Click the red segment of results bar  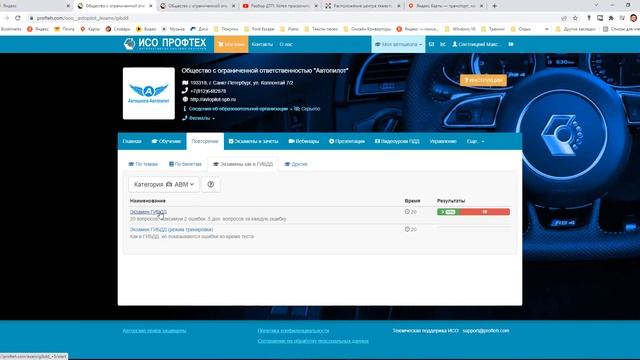pyautogui.click(x=484, y=212)
